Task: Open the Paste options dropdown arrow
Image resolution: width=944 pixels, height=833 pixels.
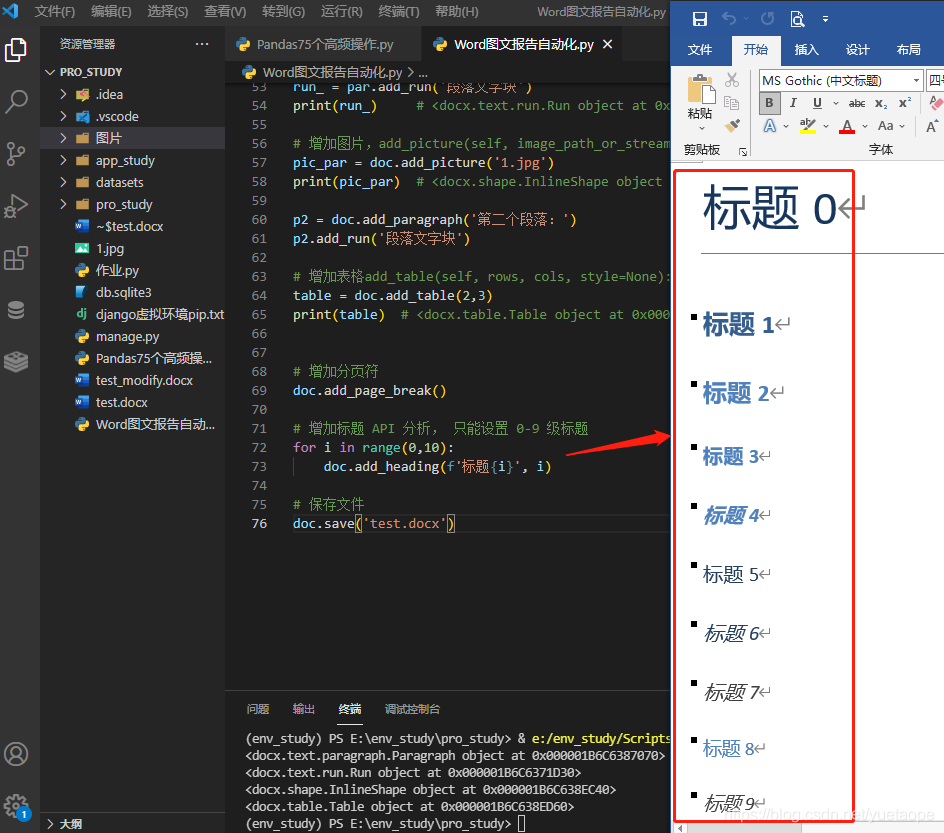Action: click(701, 128)
